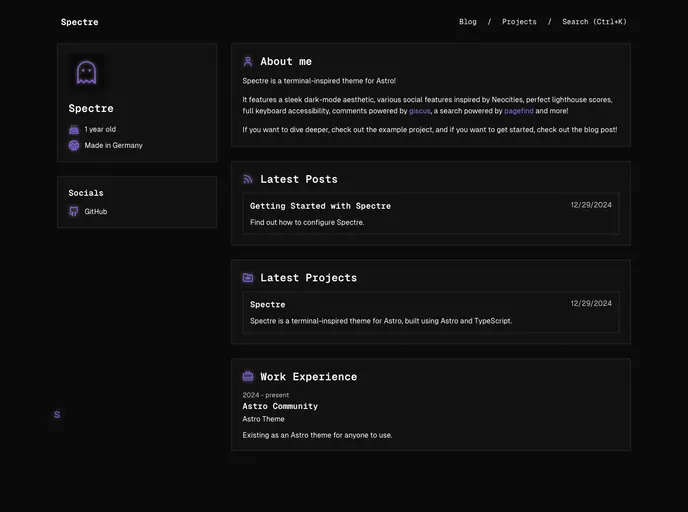Click the Socials heading

coord(86,193)
